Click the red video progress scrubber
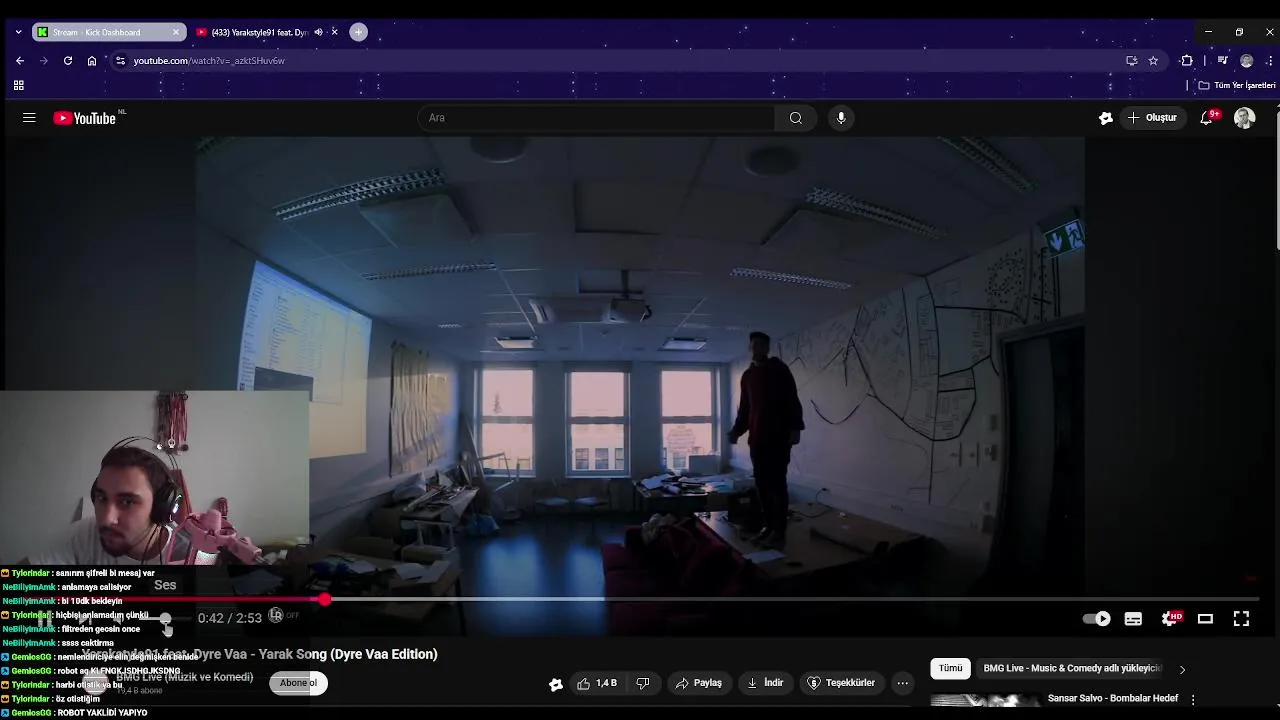Screen dimensions: 1280x720 (x=325, y=599)
